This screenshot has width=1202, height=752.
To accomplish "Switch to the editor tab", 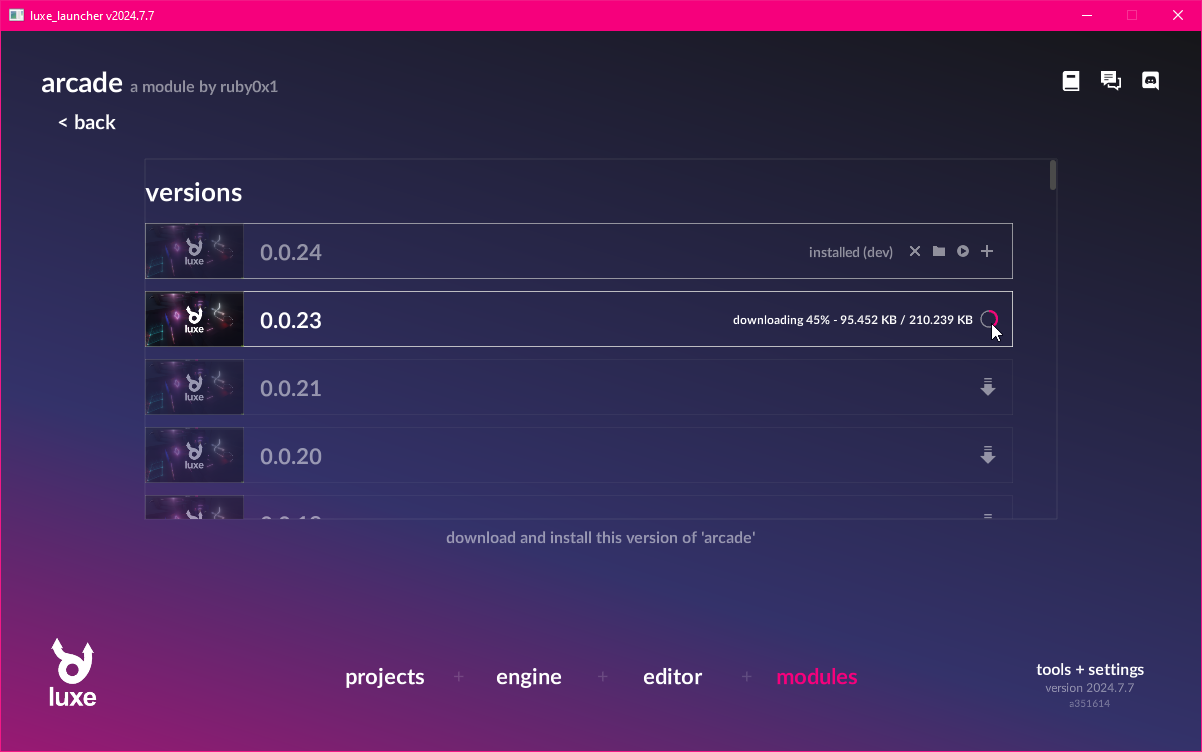I will pyautogui.click(x=673, y=677).
